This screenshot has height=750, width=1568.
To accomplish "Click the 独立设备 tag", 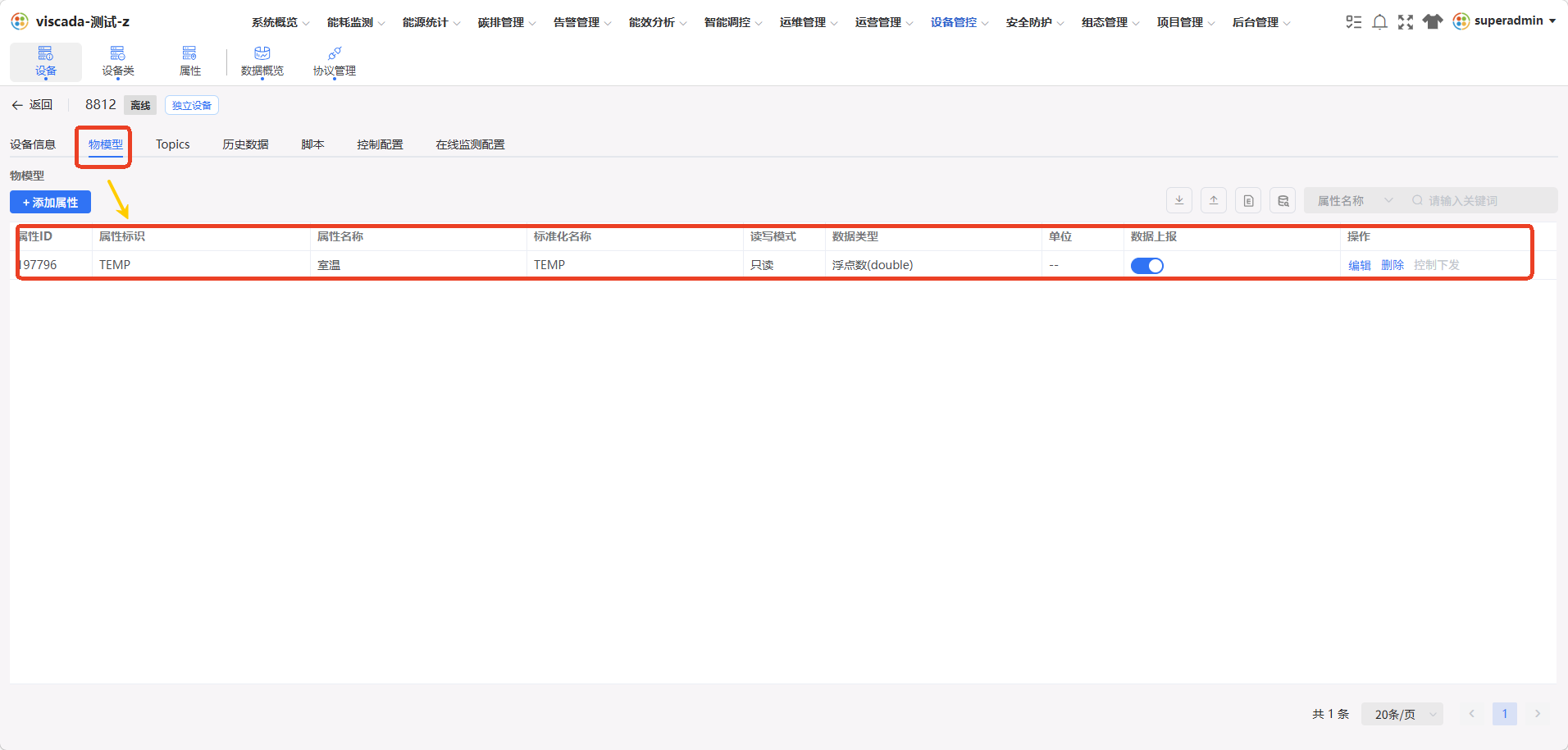I will point(192,105).
